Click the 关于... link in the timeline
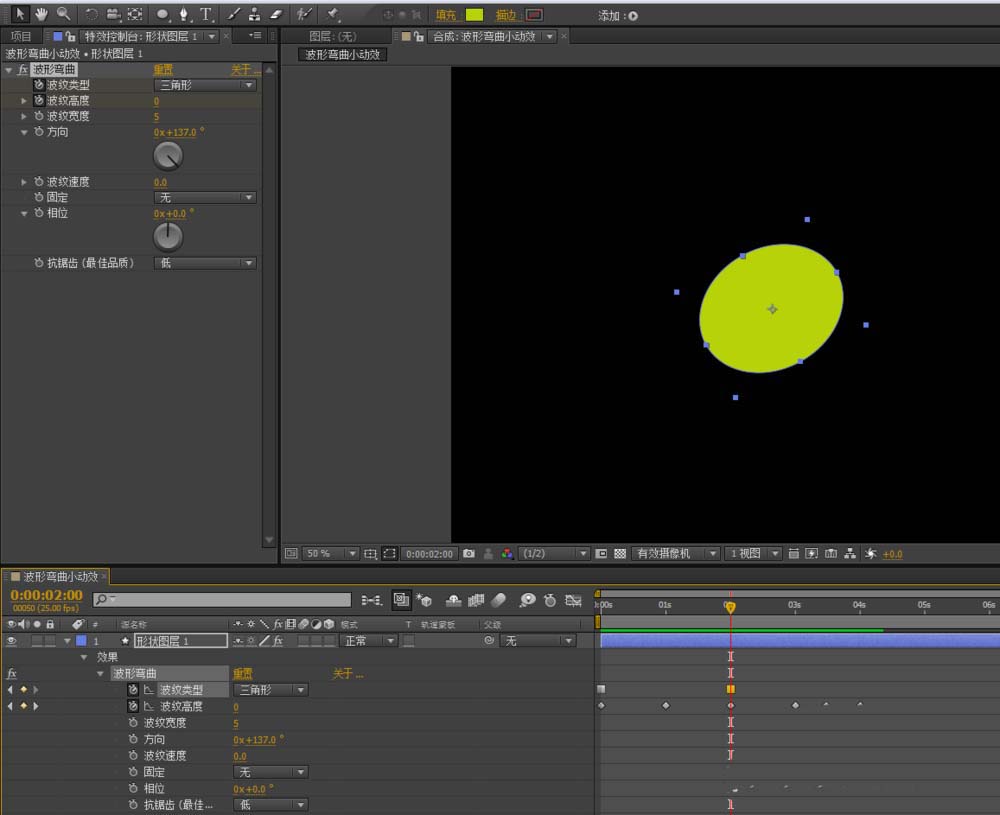Screen dimensions: 1000x815 (348, 674)
